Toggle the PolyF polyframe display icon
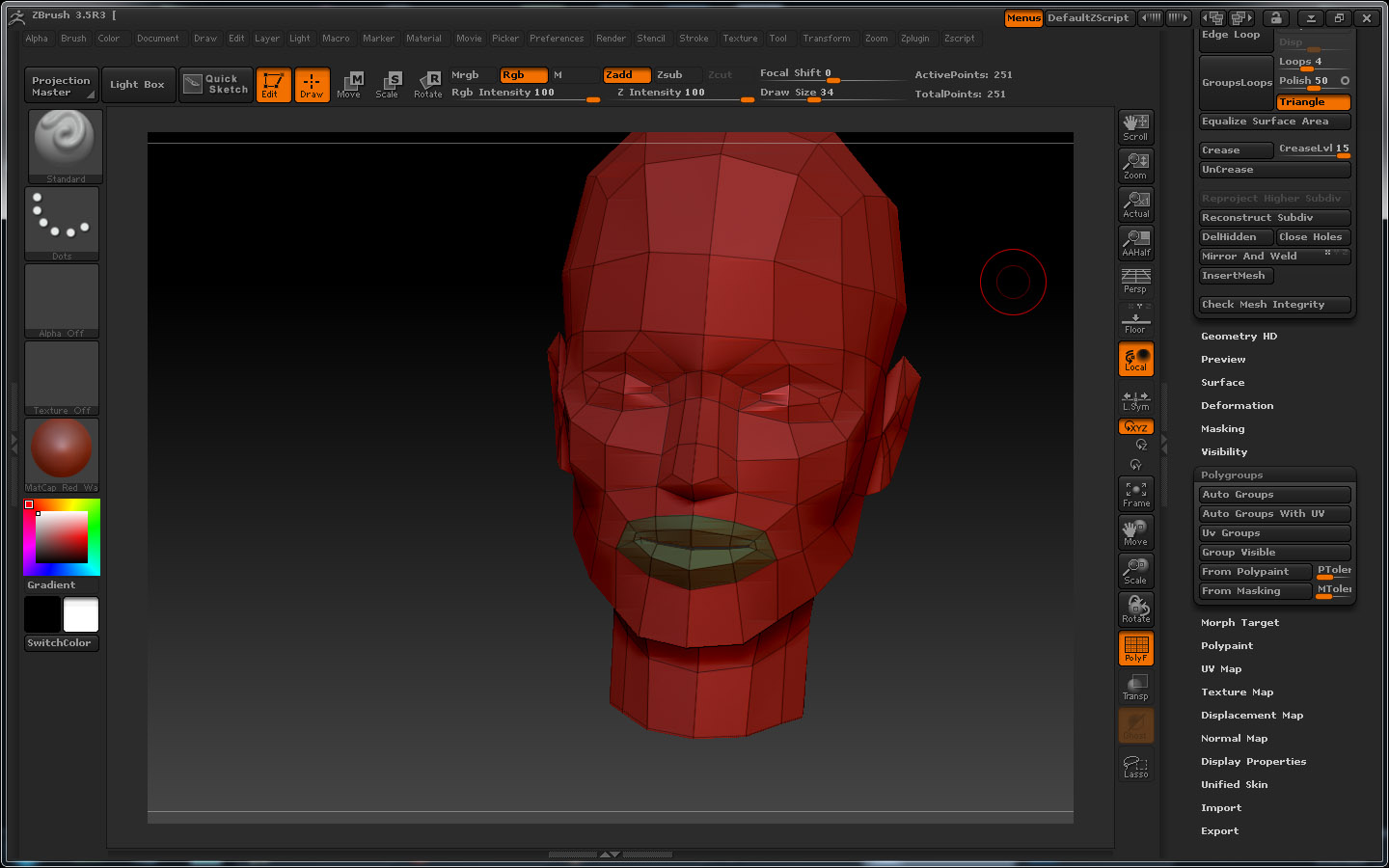 tap(1135, 648)
